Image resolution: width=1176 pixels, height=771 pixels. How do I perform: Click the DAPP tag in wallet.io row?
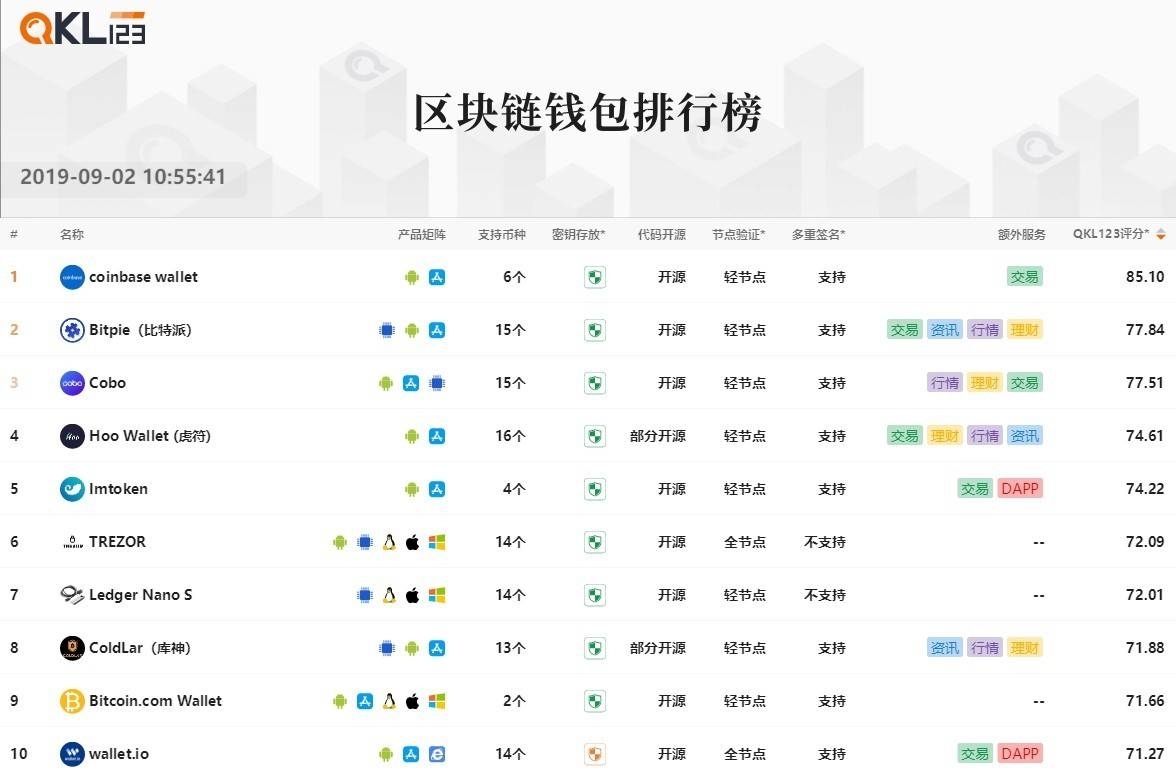pos(1020,754)
